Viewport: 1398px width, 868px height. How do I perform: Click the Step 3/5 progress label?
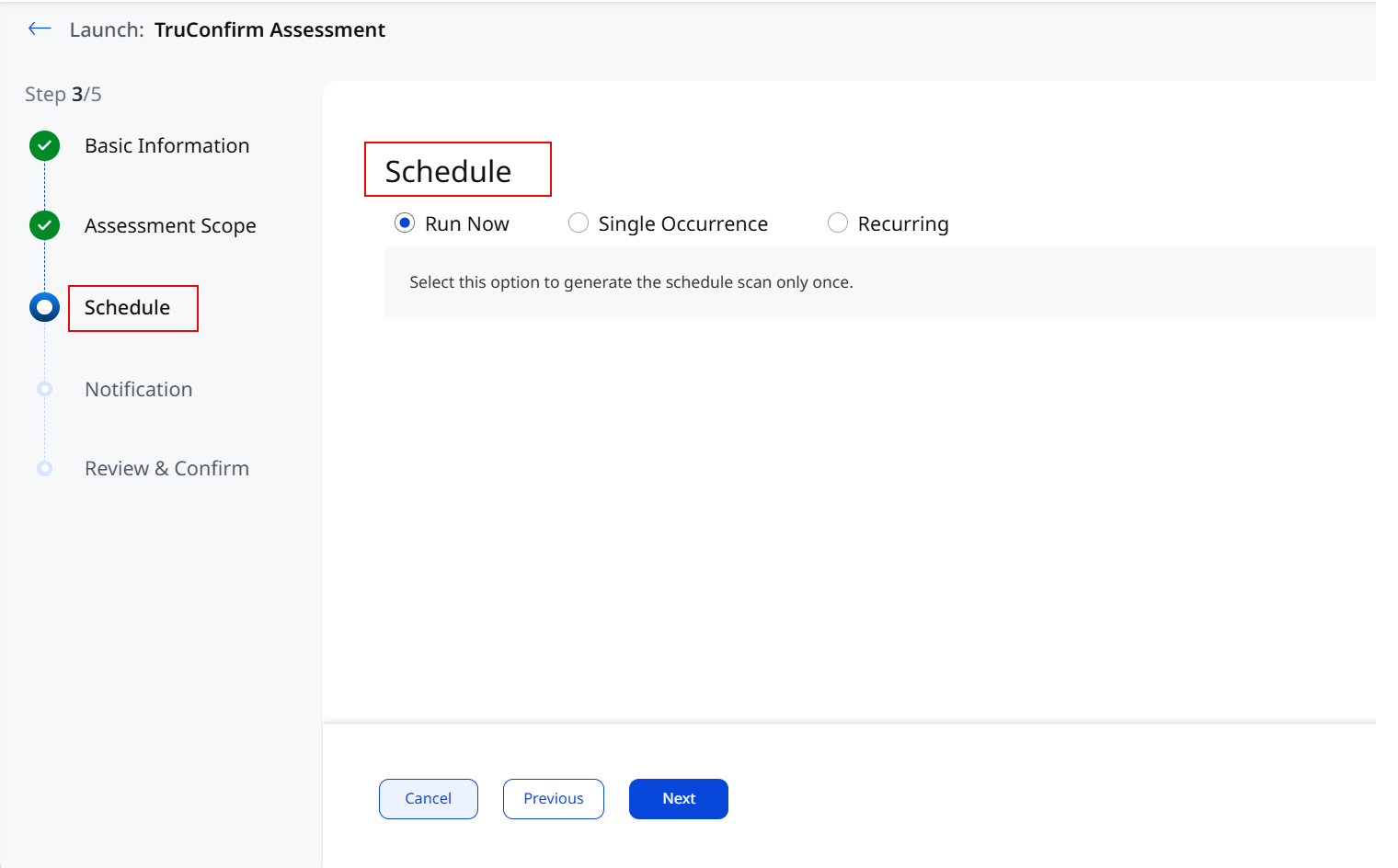63,94
